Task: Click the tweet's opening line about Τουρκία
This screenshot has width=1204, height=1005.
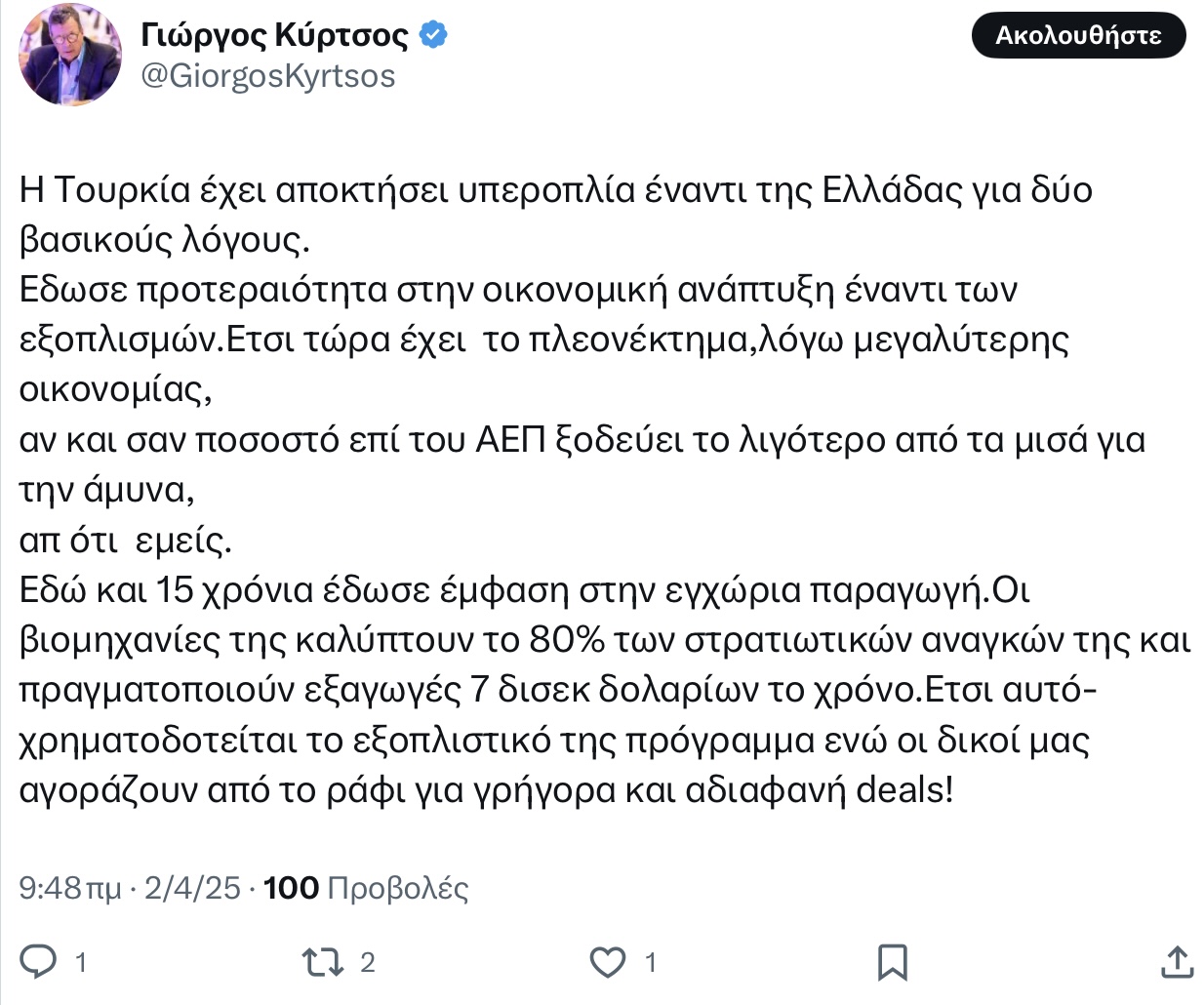Action: point(555,189)
